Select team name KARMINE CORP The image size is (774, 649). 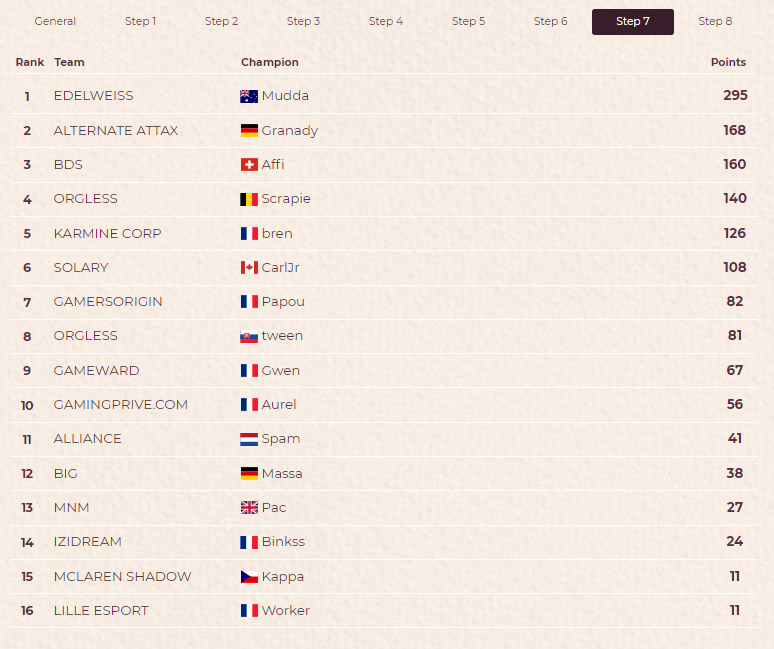[107, 233]
